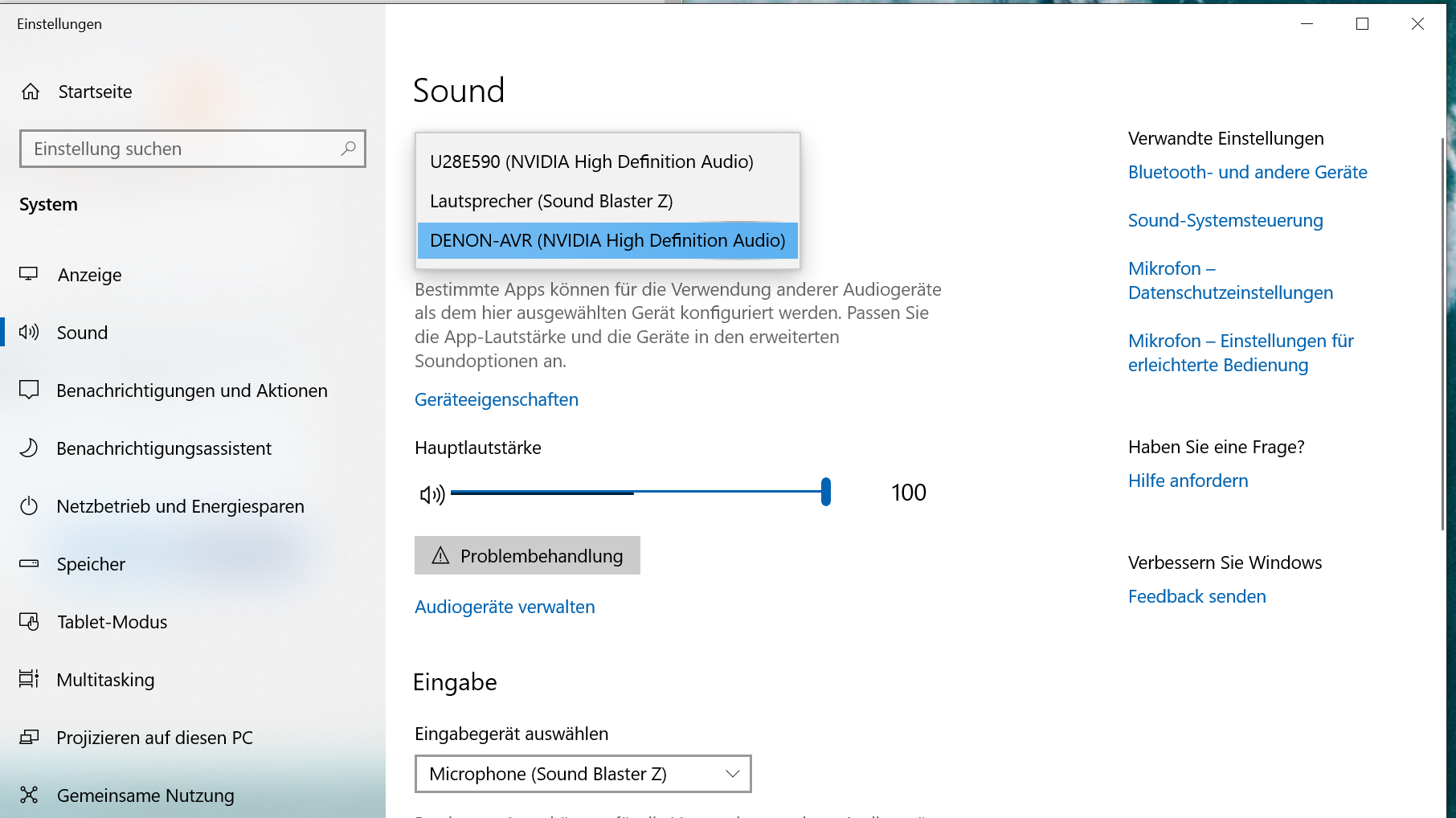The height and width of the screenshot is (818, 1456).
Task: Click the Netzbetrieb power icon
Action: point(29,505)
